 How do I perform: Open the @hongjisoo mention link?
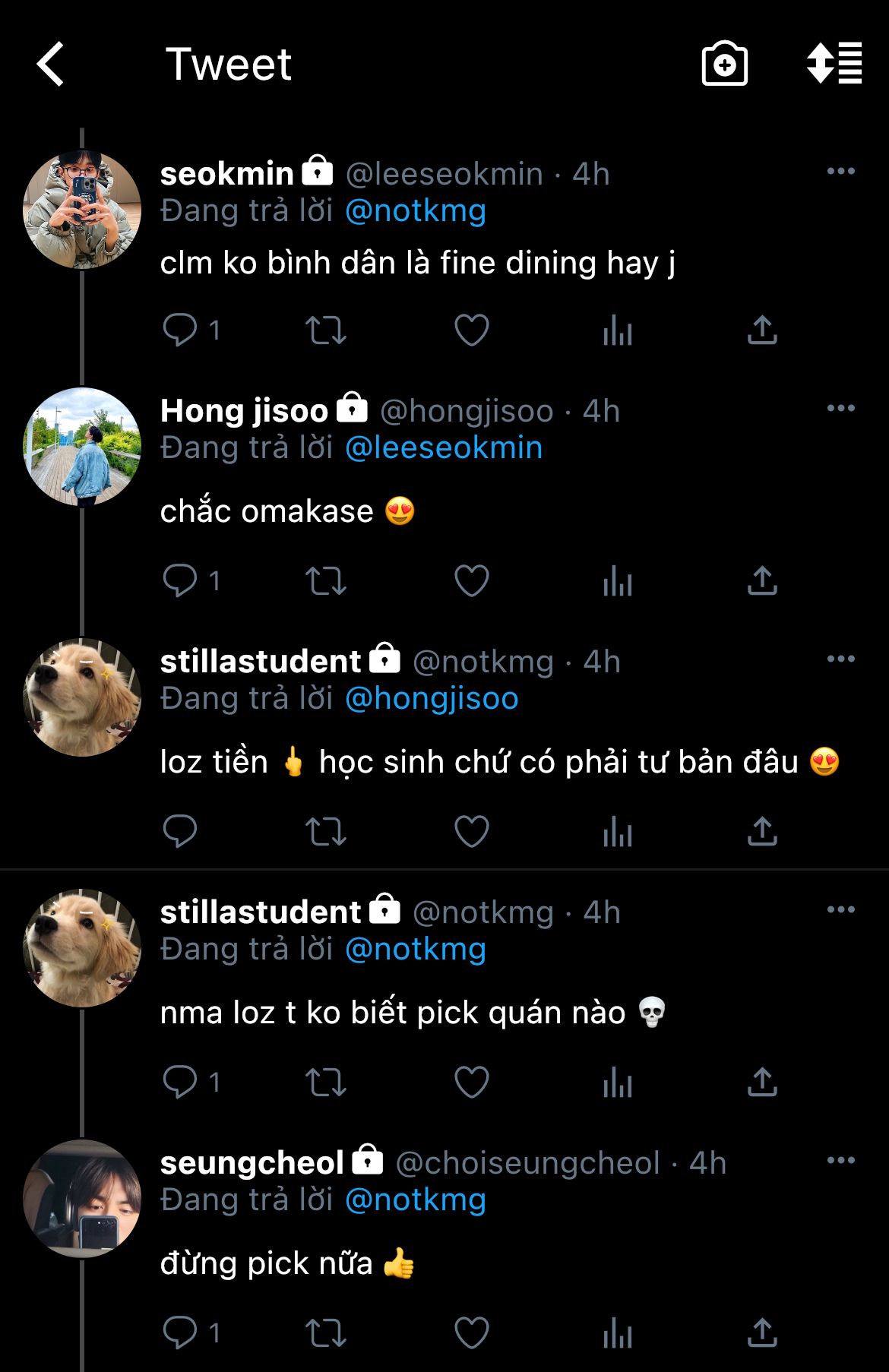tap(432, 698)
